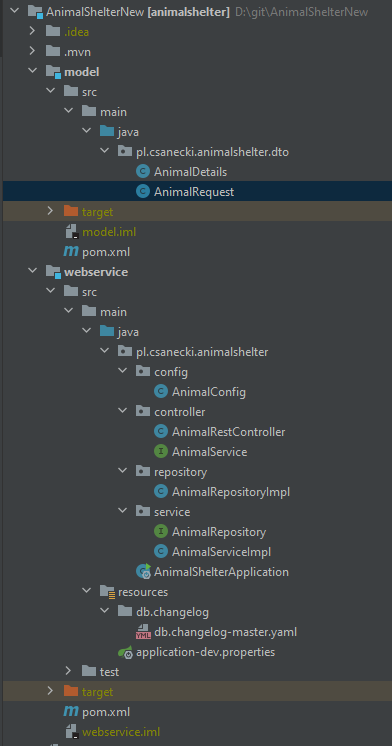Open the AnimalService interface
This screenshot has height=746, width=392.
click(x=209, y=452)
